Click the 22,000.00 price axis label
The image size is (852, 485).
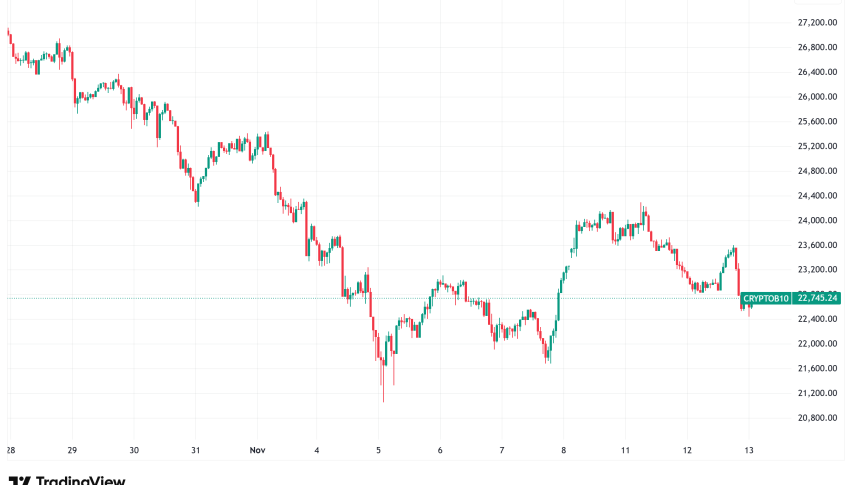pyautogui.click(x=817, y=344)
